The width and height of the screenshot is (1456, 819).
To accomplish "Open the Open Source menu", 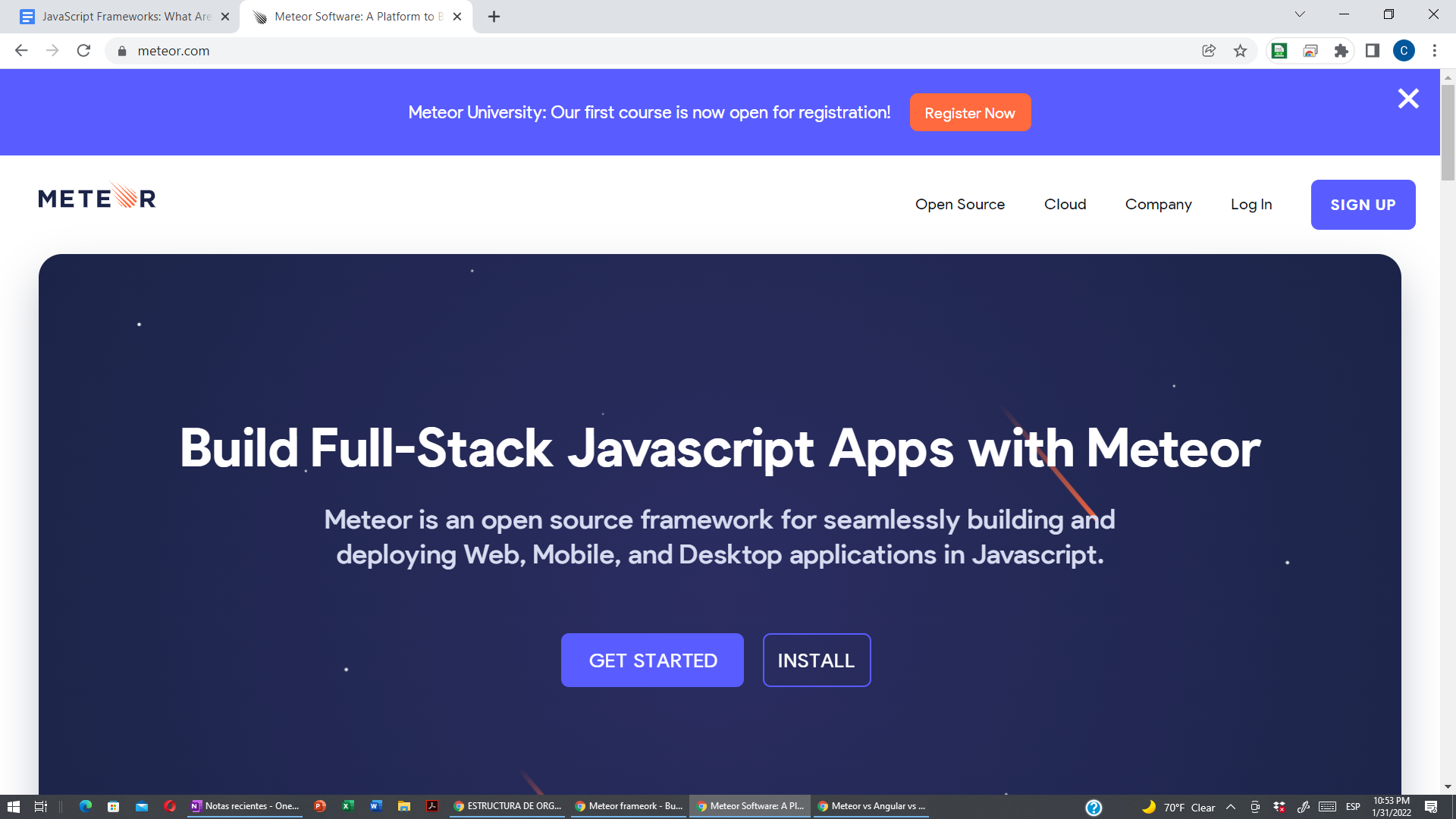I will click(960, 205).
